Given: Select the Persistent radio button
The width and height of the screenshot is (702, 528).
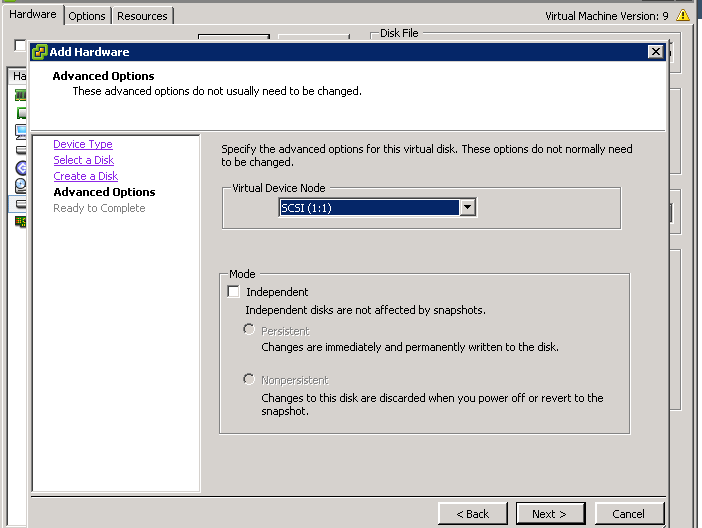Looking at the screenshot, I should [x=249, y=330].
